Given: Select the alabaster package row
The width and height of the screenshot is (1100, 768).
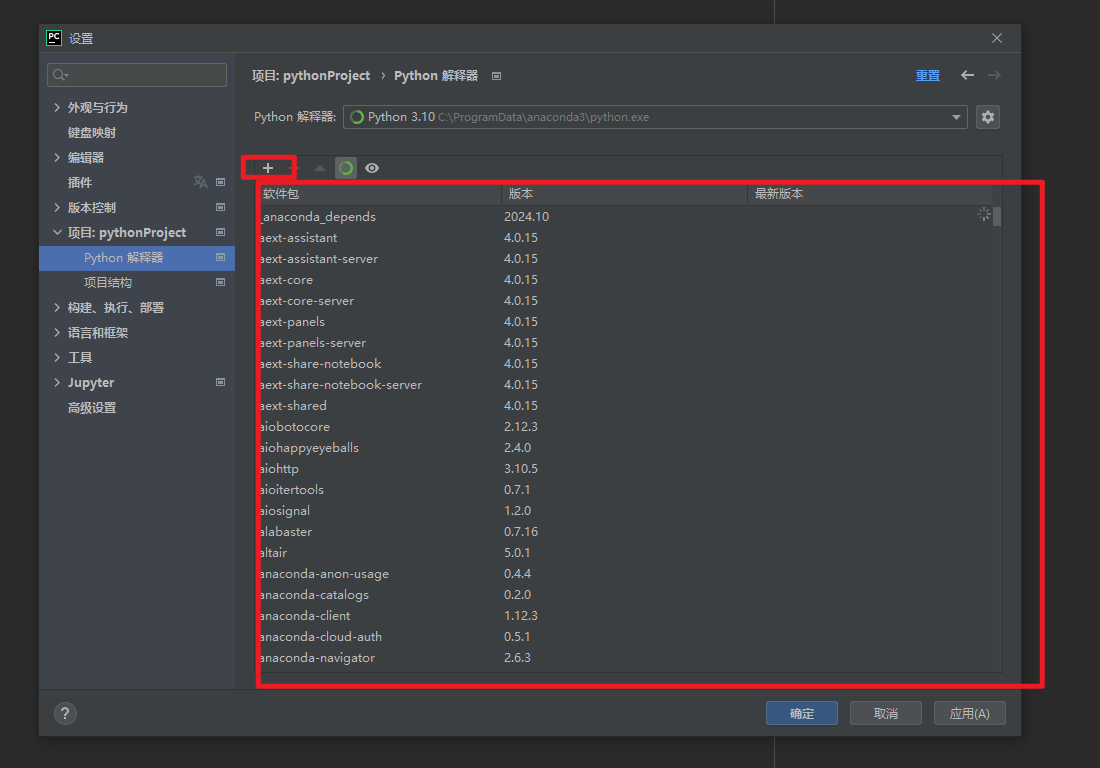Looking at the screenshot, I should pyautogui.click(x=624, y=532).
